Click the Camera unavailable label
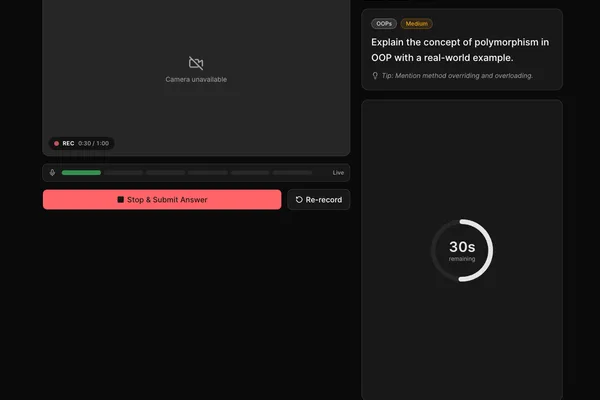 pos(196,80)
